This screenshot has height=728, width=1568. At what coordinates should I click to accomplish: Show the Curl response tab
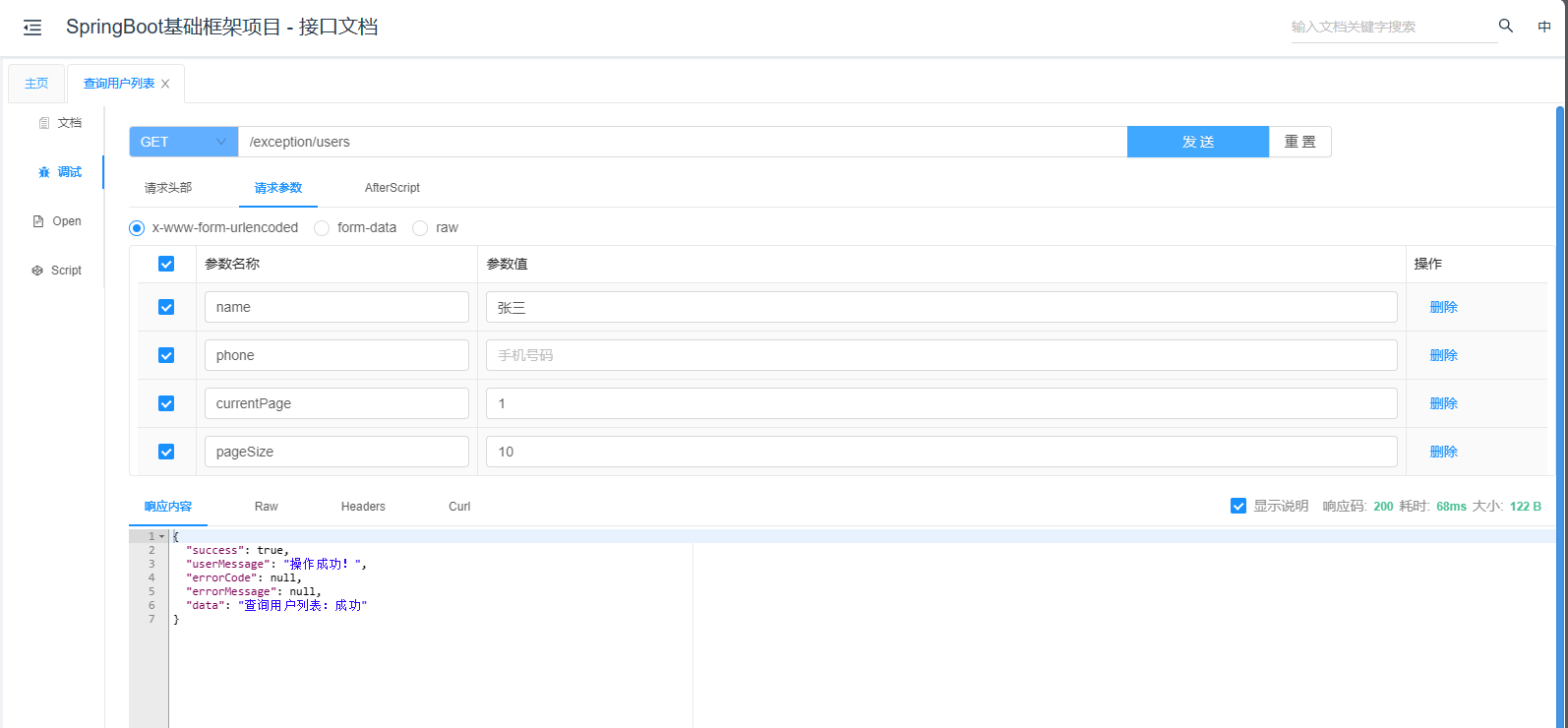pyautogui.click(x=459, y=507)
